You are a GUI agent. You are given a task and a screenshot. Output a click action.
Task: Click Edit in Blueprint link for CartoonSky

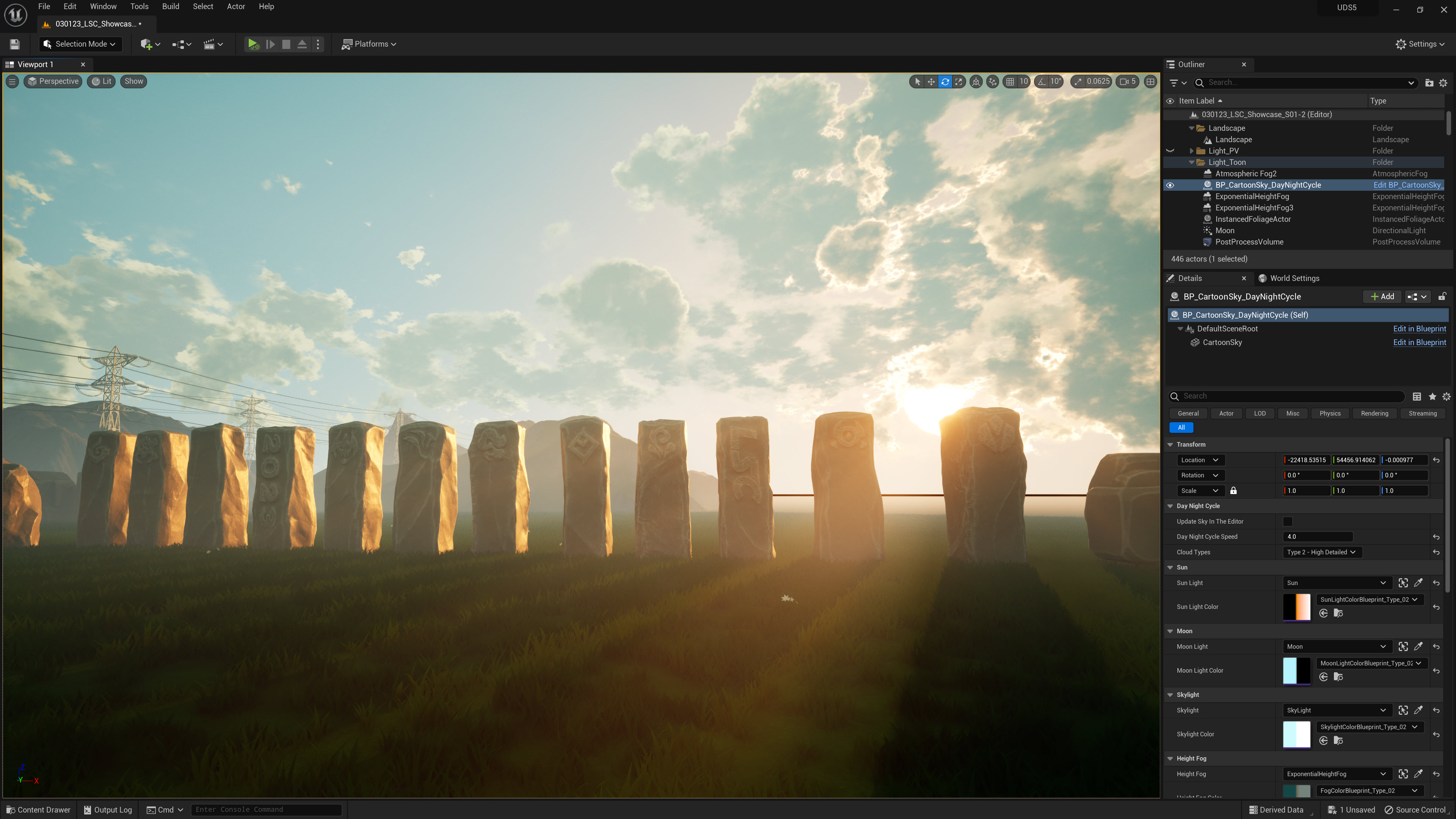pyautogui.click(x=1419, y=342)
